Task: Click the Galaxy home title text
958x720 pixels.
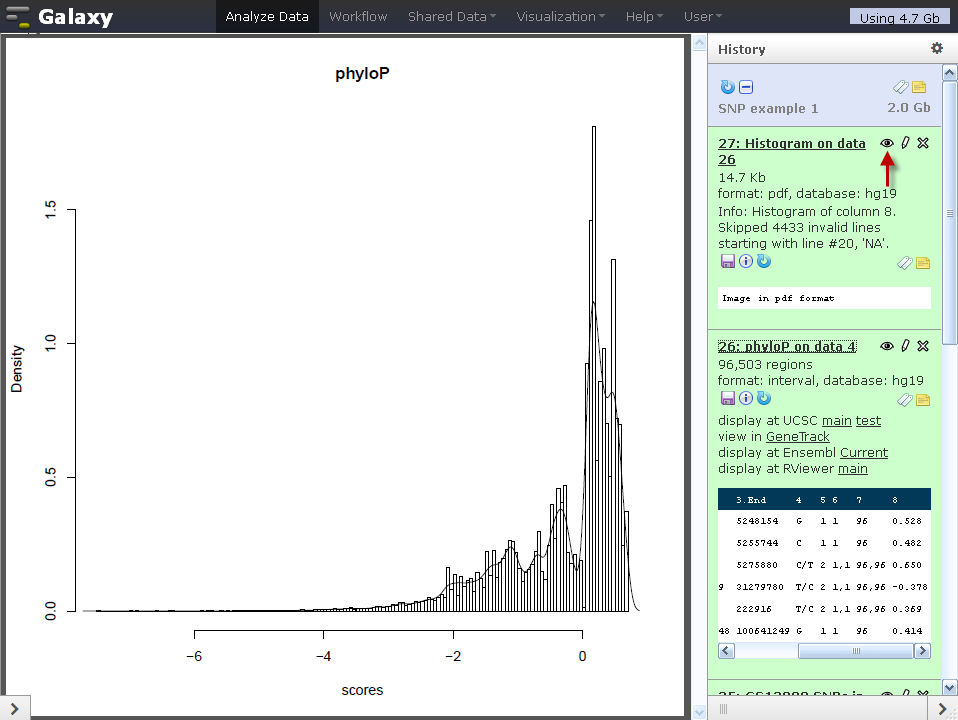Action: 75,17
